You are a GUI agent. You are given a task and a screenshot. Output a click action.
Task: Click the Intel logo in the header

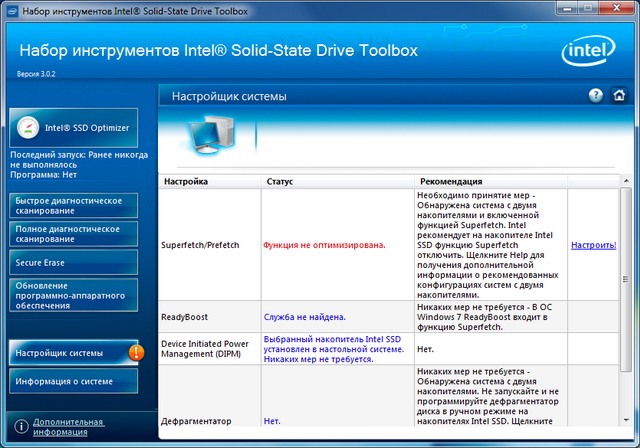[x=589, y=51]
